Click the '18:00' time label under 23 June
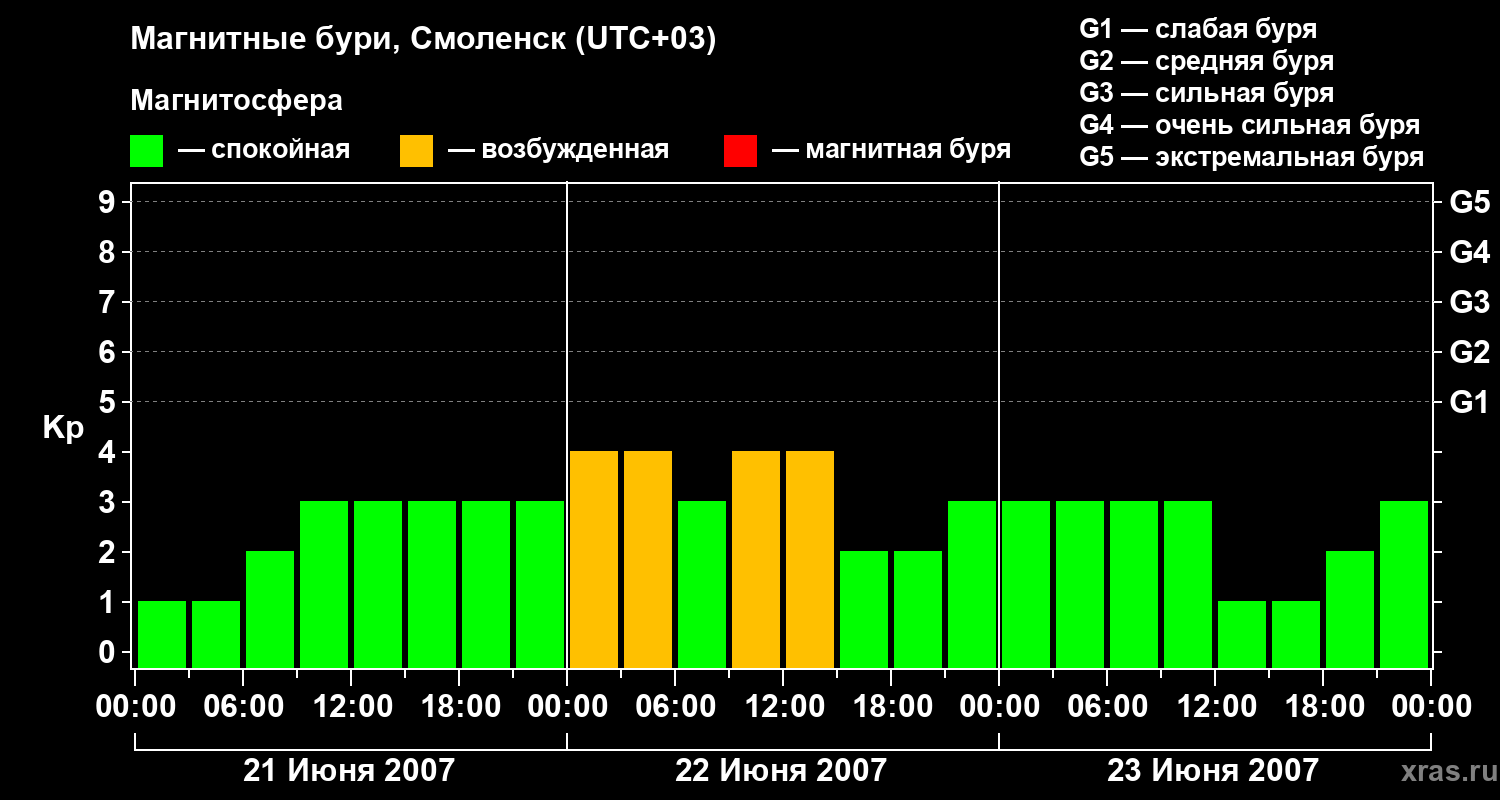1500x800 pixels. pyautogui.click(x=1323, y=707)
